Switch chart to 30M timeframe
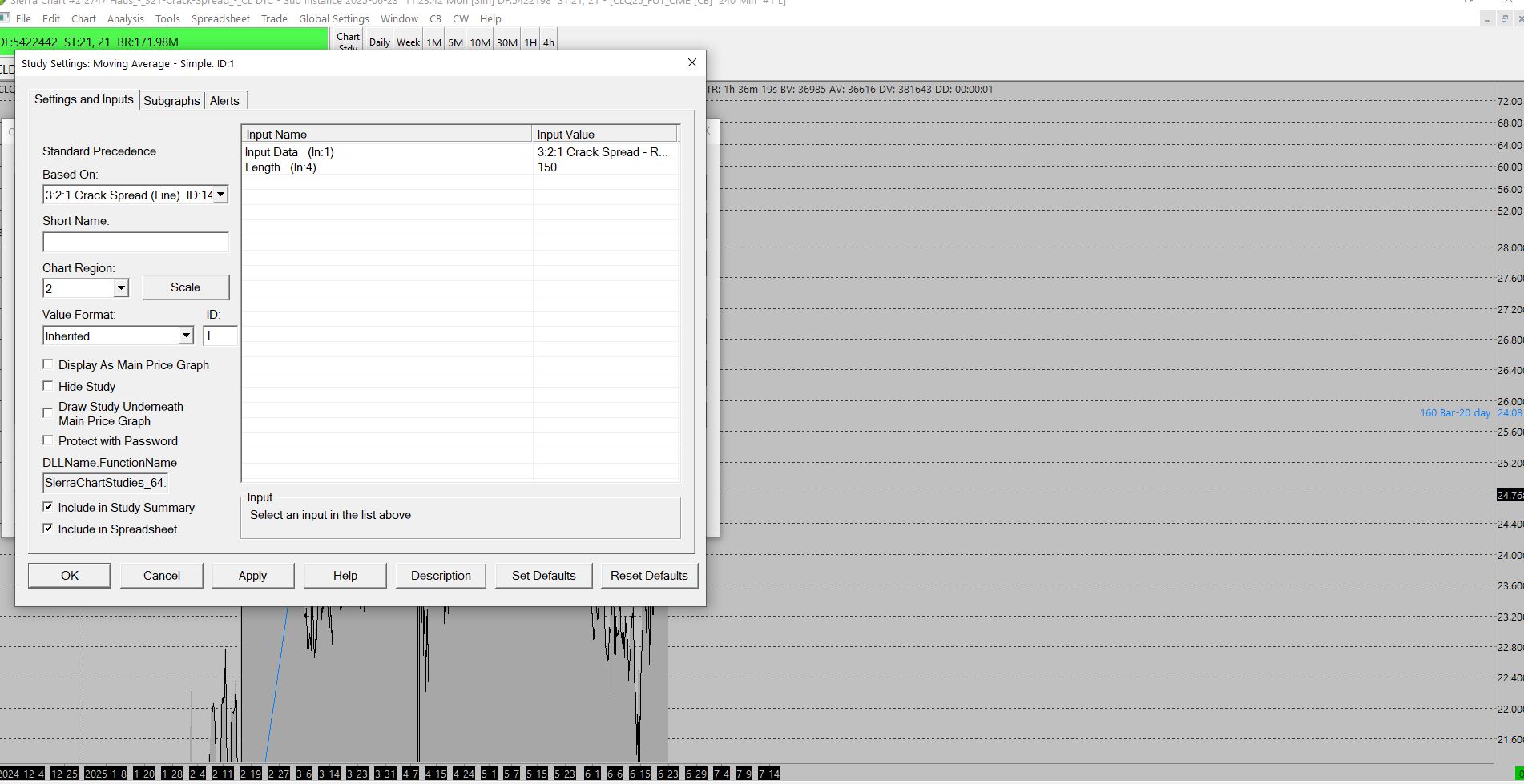This screenshot has width=1524, height=784. pyautogui.click(x=507, y=42)
